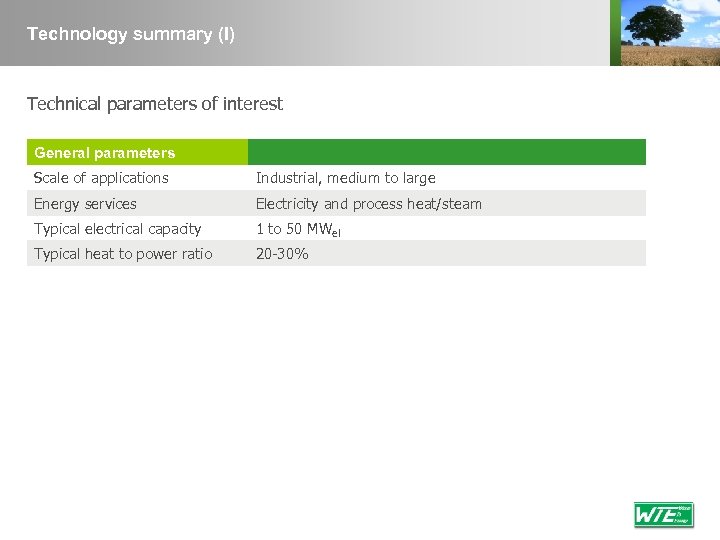
Task: Select the 'Technology summary (I)' slide title
Action: (x=131, y=34)
